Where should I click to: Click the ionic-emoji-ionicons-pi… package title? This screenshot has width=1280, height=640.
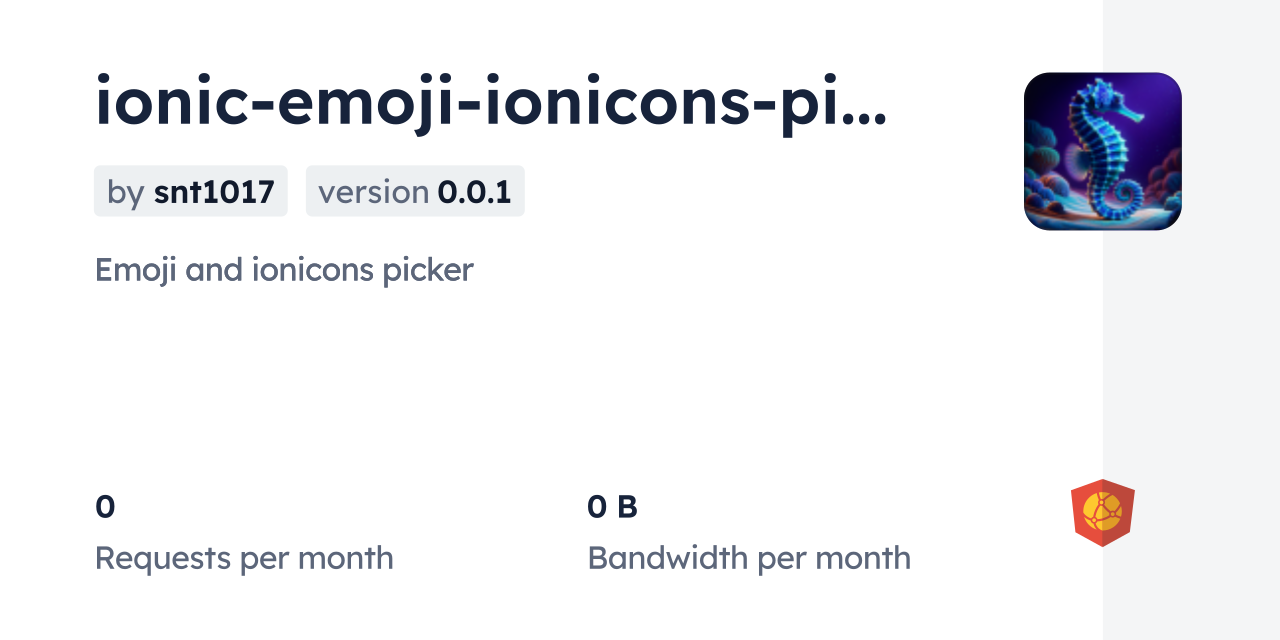pos(490,103)
